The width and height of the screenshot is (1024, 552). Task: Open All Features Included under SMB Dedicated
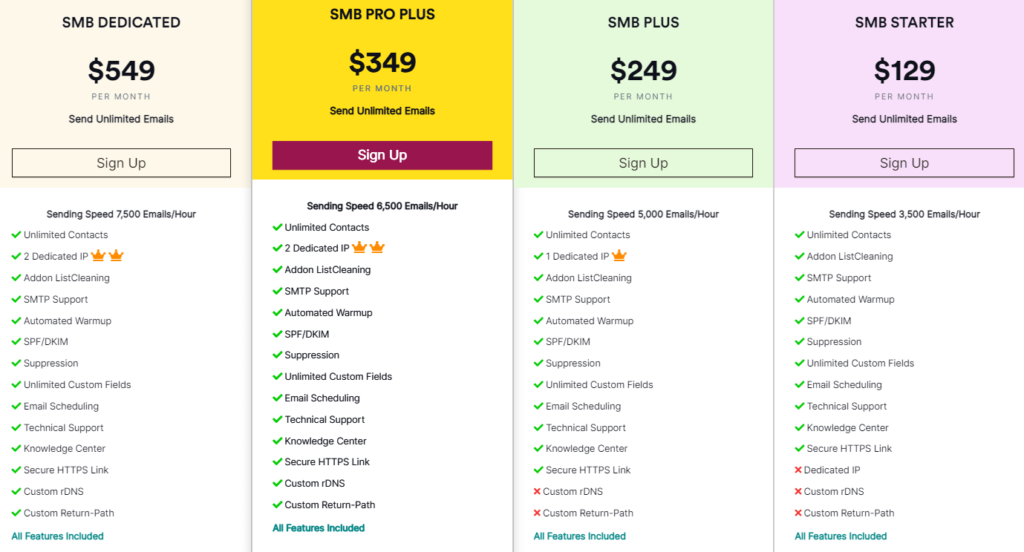click(58, 536)
